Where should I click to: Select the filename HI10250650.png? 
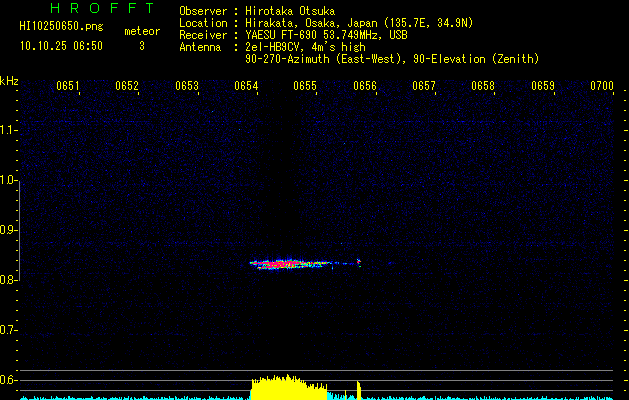[x=61, y=26]
